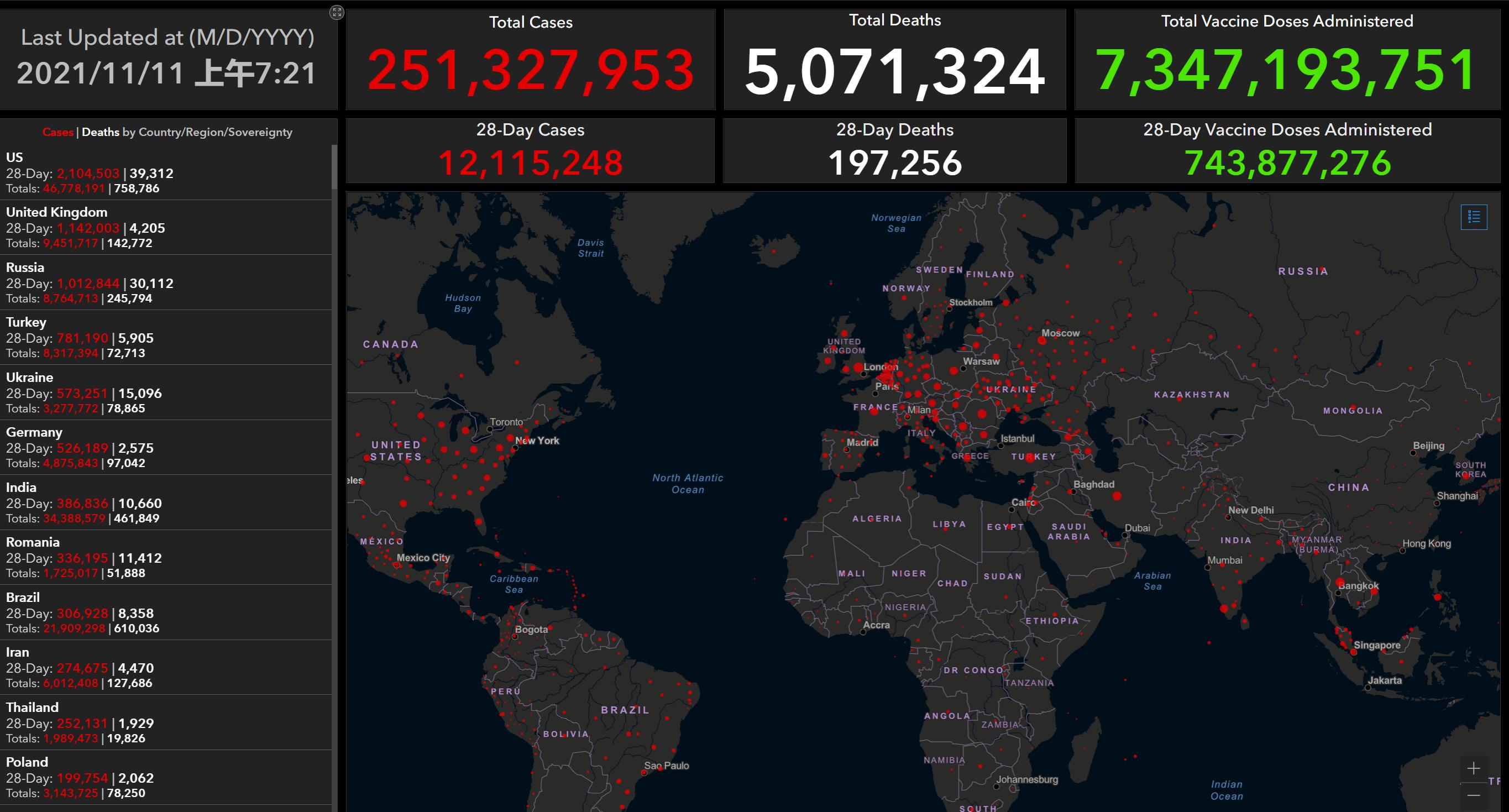Click the country list scrollbar thumb
This screenshot has height=812, width=1509.
click(x=334, y=167)
